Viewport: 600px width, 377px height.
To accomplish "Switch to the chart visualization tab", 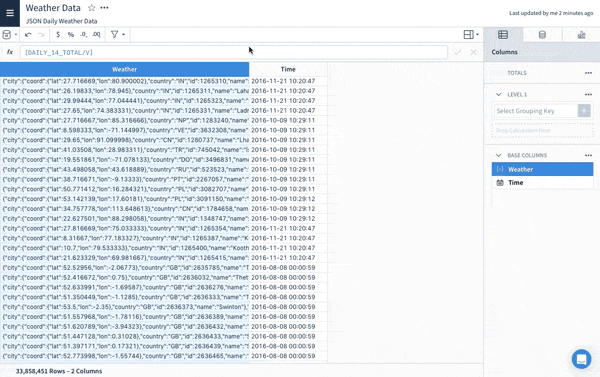I will [581, 35].
